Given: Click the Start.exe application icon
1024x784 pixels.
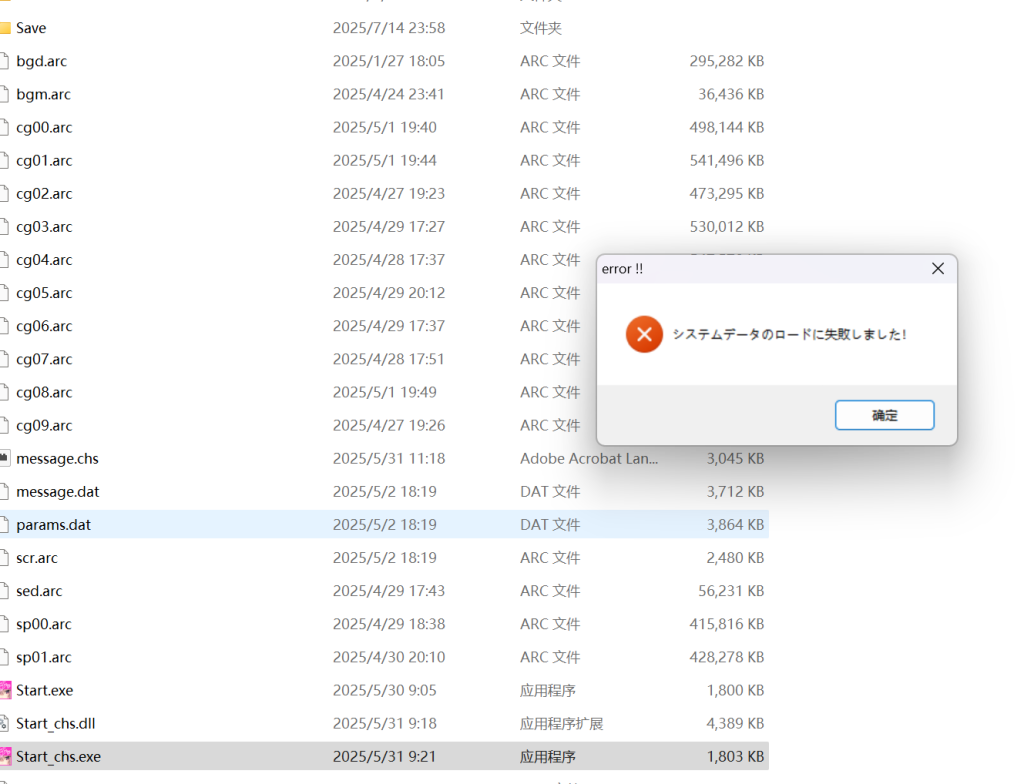Looking at the screenshot, I should point(5,691).
